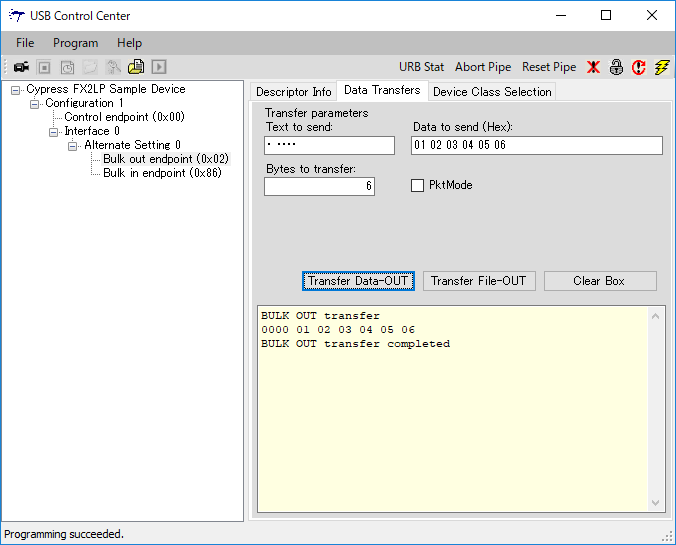The height and width of the screenshot is (545, 676).
Task: Enable the PktMode checkbox
Action: pos(417,185)
